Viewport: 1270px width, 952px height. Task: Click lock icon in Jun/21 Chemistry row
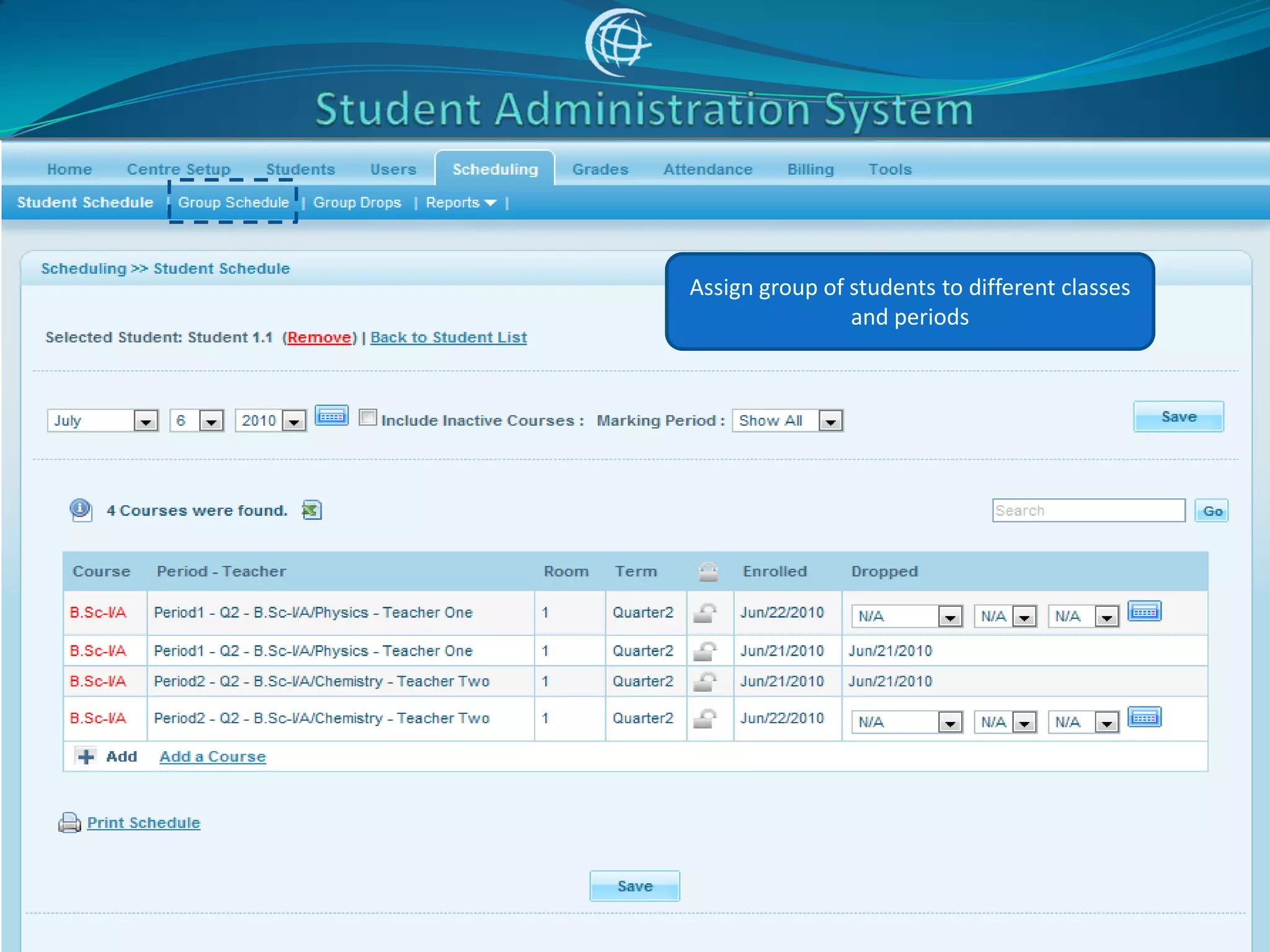pos(705,682)
